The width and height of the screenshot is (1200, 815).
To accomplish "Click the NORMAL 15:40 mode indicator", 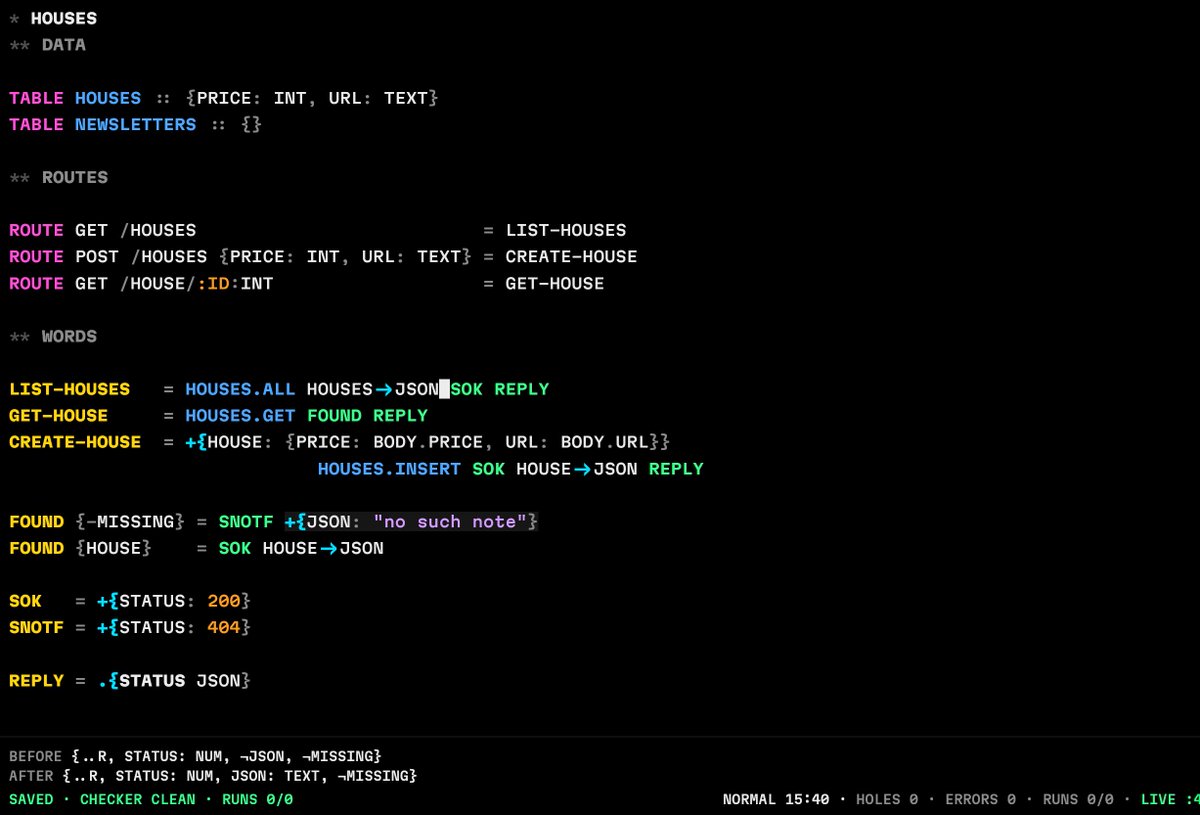I will click(776, 800).
